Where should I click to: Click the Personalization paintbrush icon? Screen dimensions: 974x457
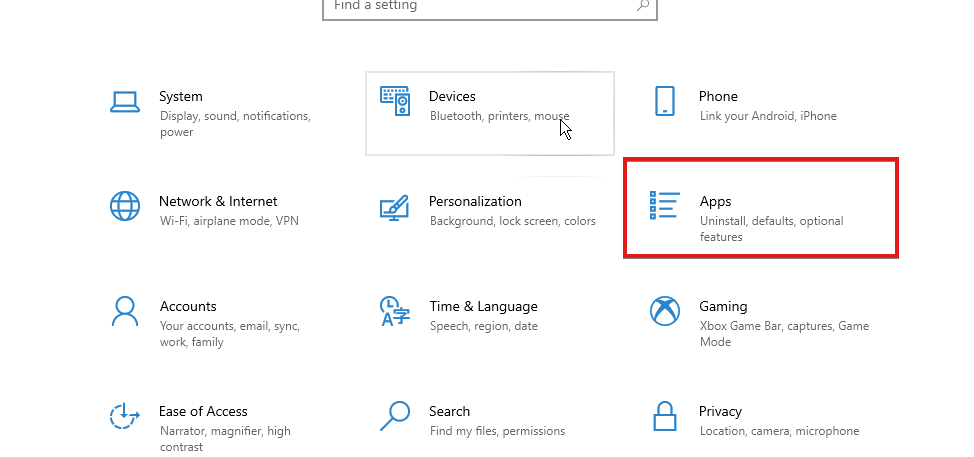pyautogui.click(x=394, y=207)
